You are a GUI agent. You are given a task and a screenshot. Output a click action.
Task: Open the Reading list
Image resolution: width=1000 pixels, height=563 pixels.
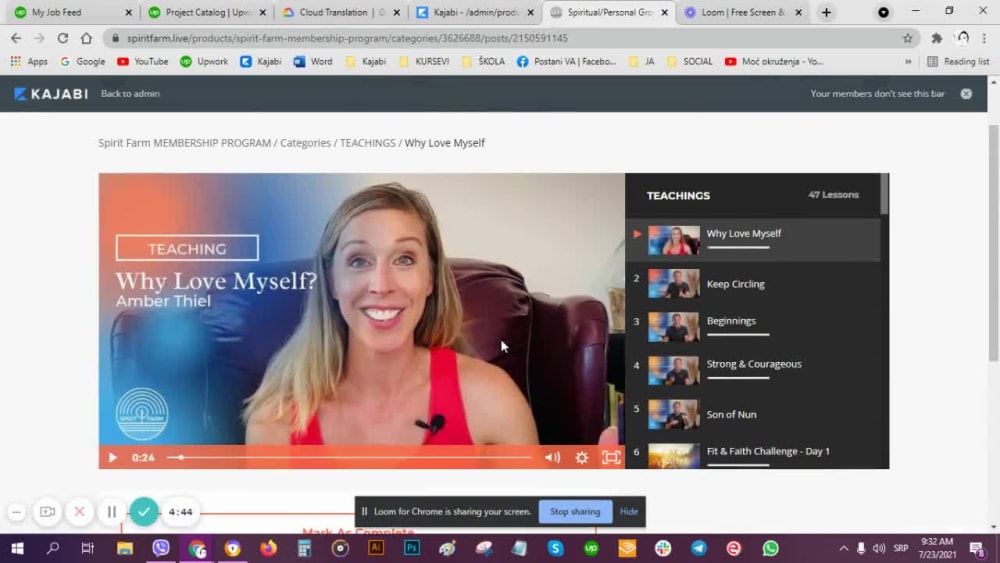958,61
